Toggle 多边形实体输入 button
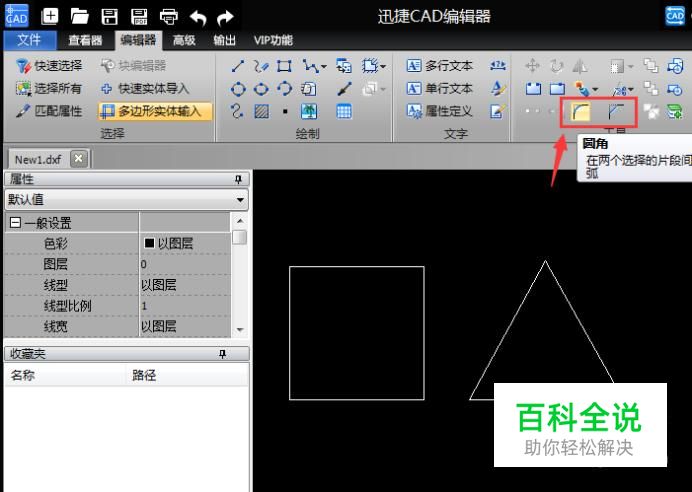 click(x=155, y=111)
